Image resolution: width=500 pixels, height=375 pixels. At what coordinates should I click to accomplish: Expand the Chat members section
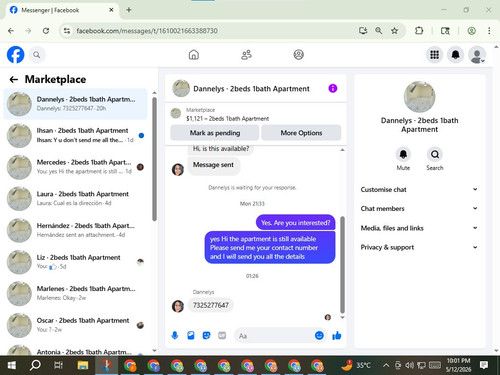click(x=419, y=208)
